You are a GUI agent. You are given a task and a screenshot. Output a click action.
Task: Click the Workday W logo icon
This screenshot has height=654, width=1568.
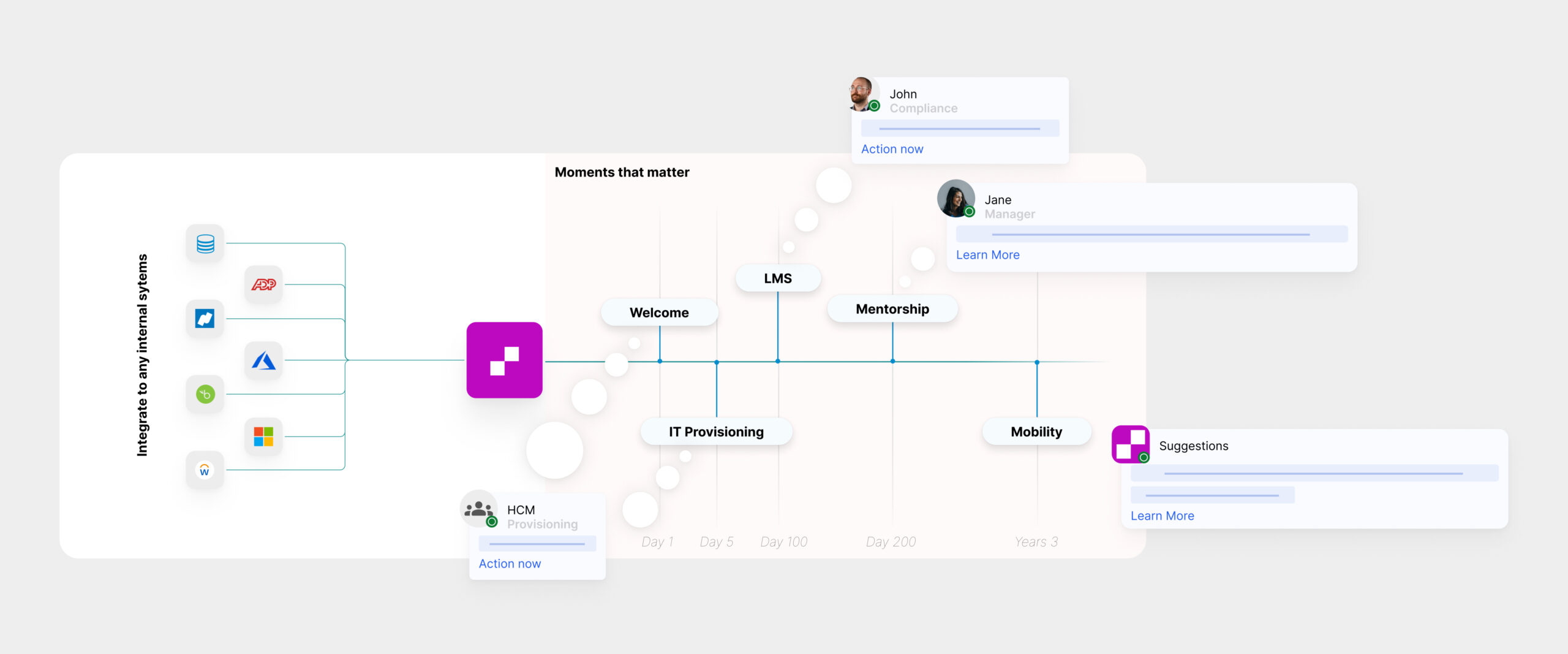205,470
